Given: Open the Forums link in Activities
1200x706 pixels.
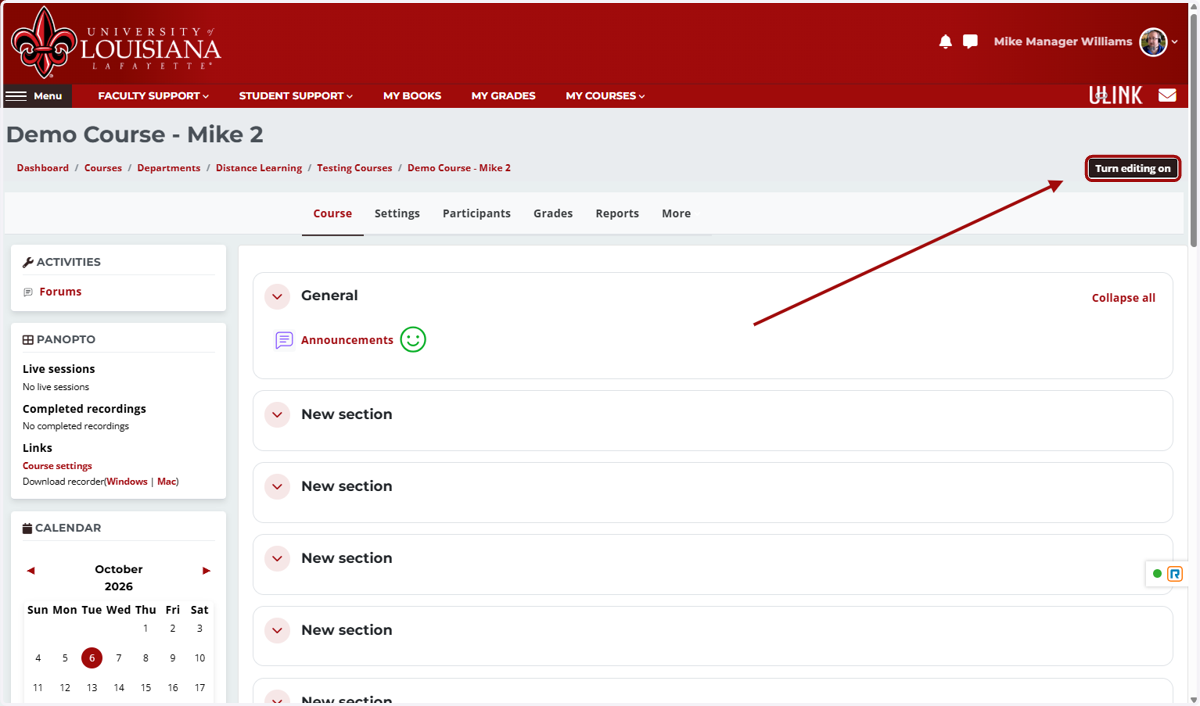Looking at the screenshot, I should coord(60,292).
